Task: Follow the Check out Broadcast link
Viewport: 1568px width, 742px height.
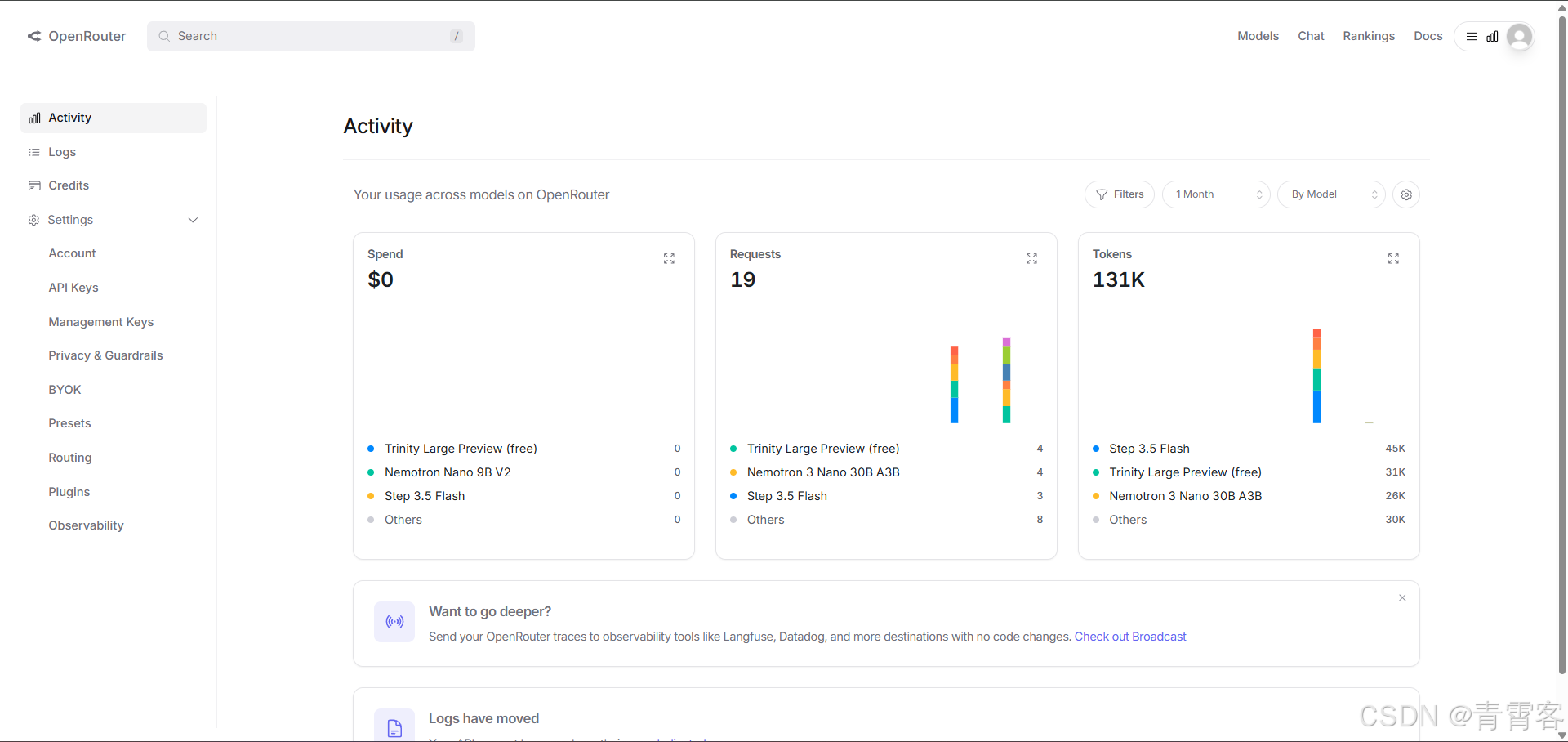Action: coord(1130,637)
